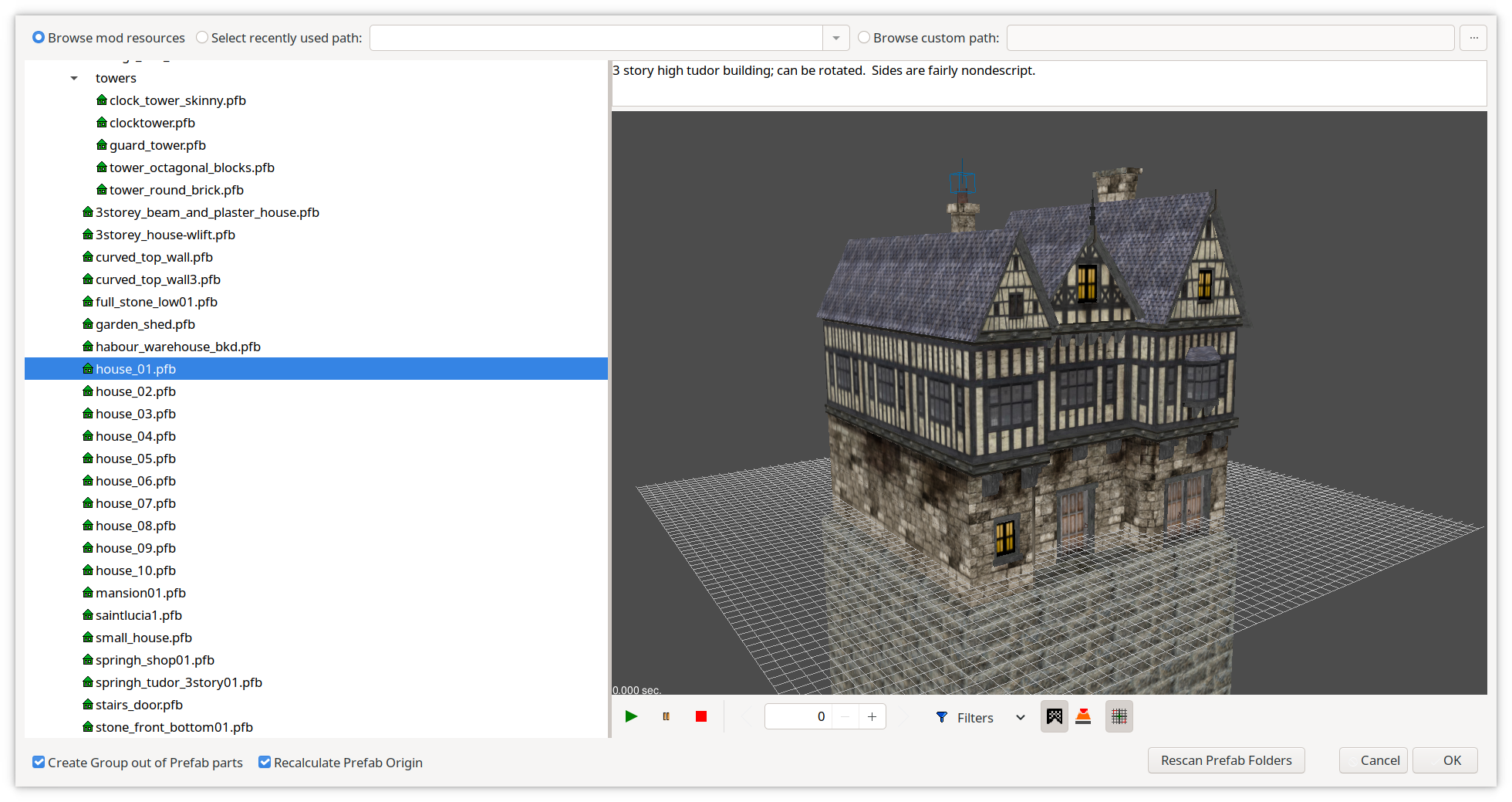Select mansion01.pfb in the tree
Viewport: 1512px width, 802px height.
pyautogui.click(x=140, y=593)
